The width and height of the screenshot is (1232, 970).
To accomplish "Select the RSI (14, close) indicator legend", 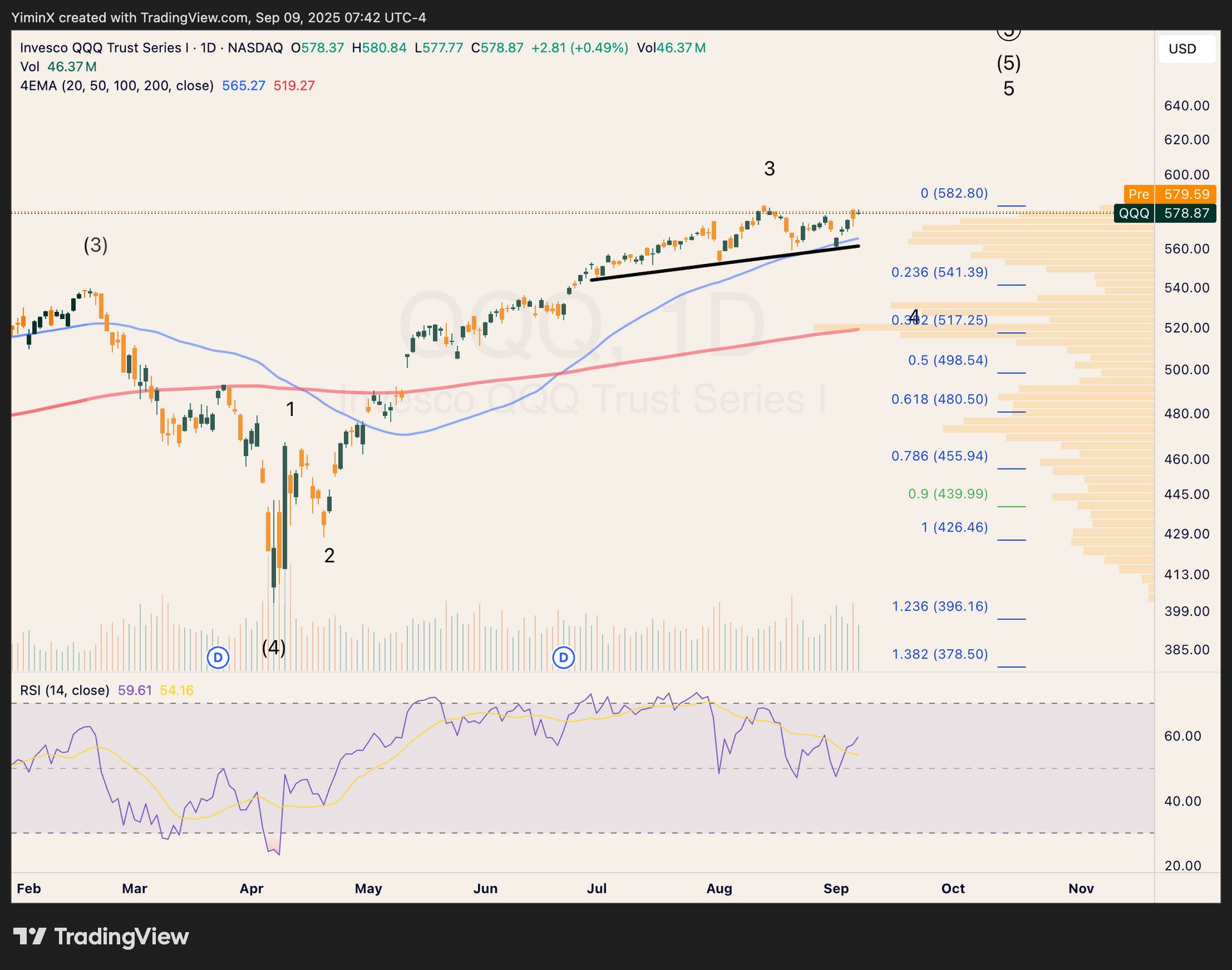I will point(65,690).
